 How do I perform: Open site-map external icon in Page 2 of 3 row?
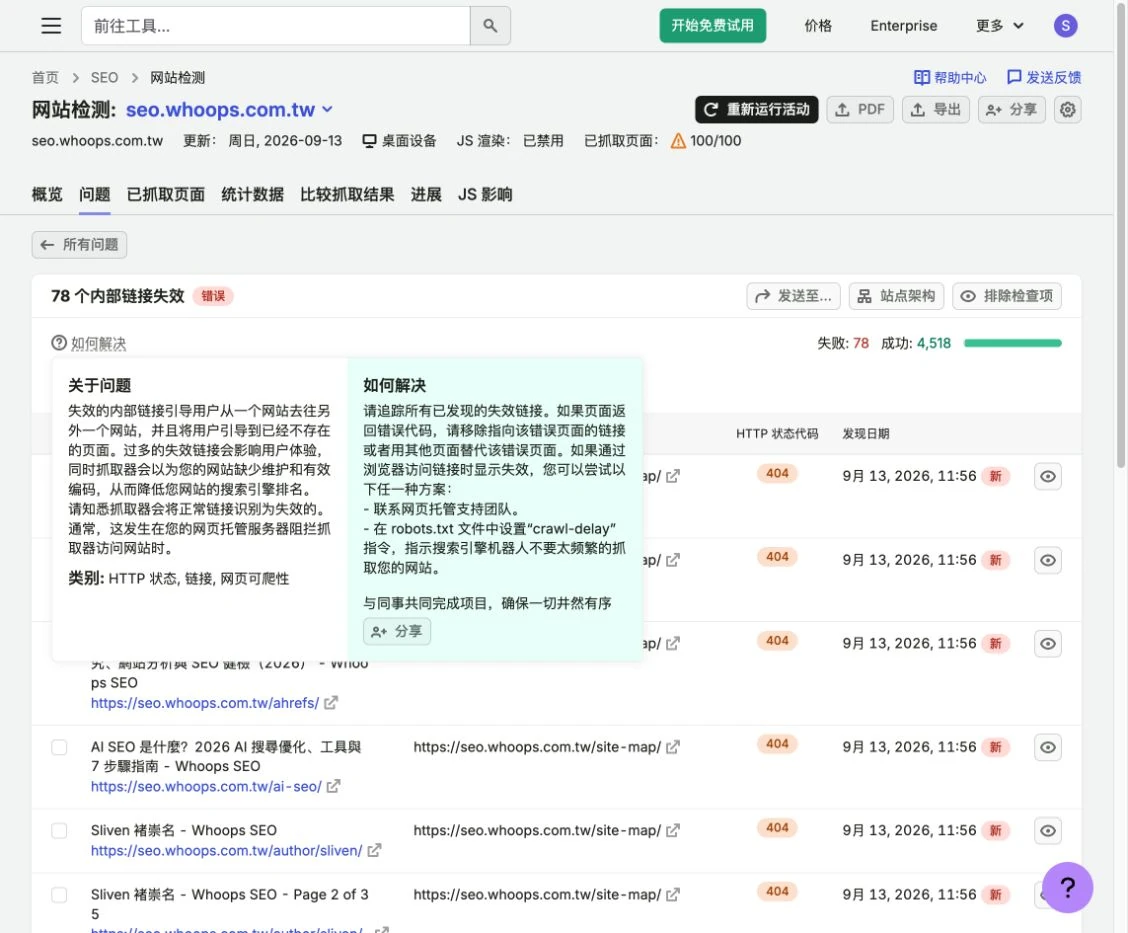(x=673, y=895)
